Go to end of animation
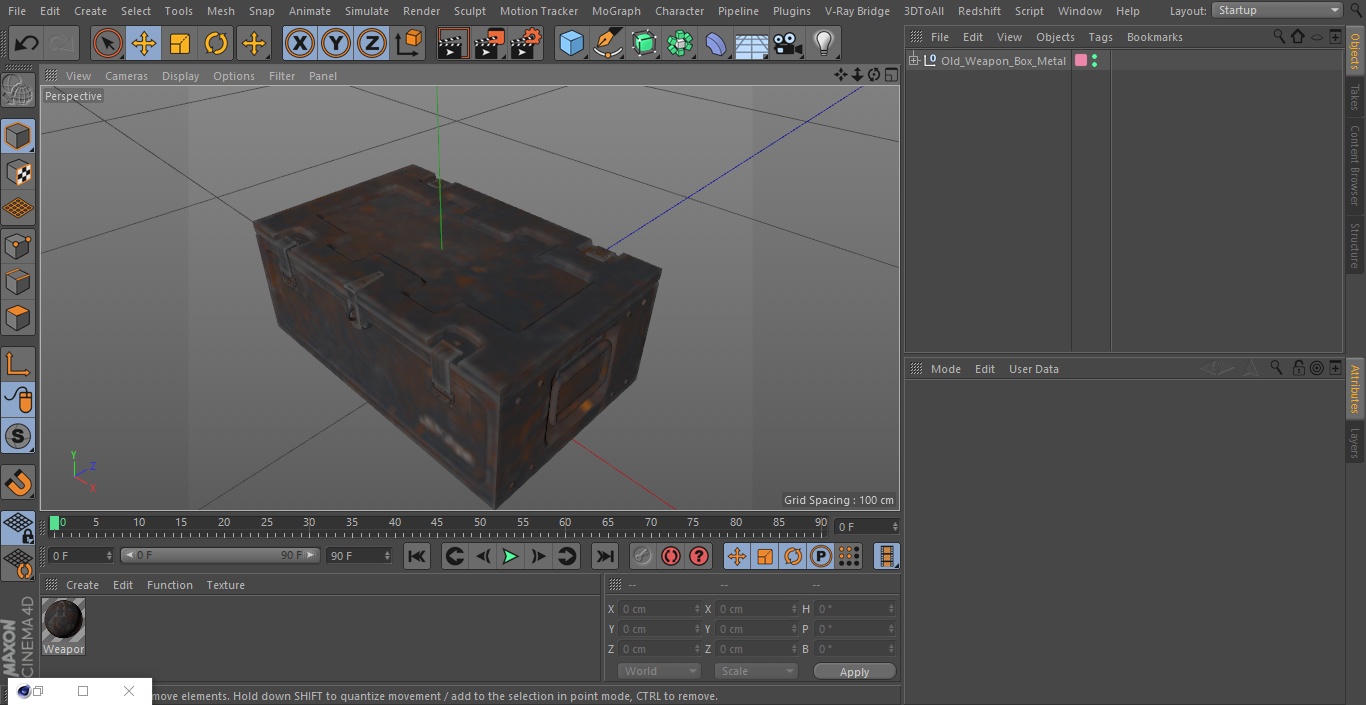 pyautogui.click(x=605, y=556)
